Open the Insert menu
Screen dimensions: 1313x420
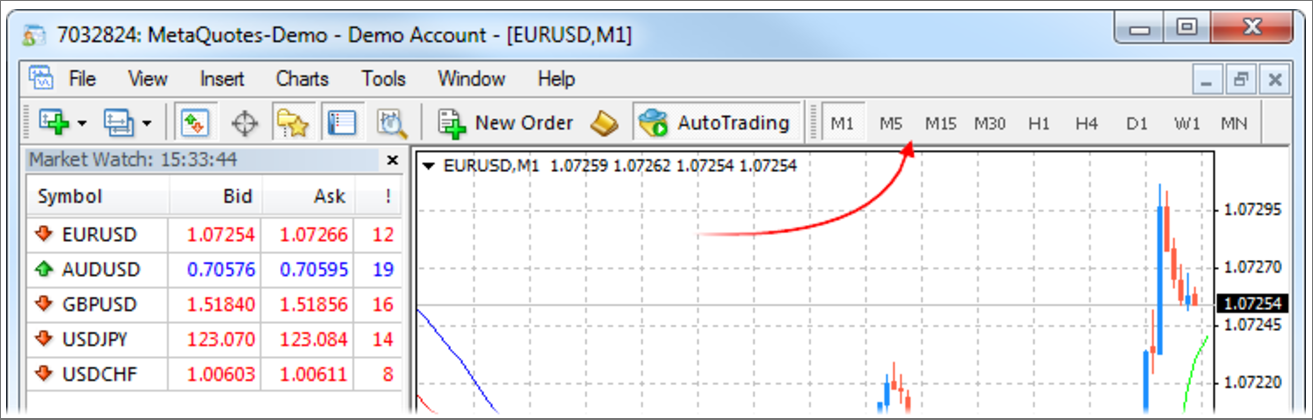[222, 78]
